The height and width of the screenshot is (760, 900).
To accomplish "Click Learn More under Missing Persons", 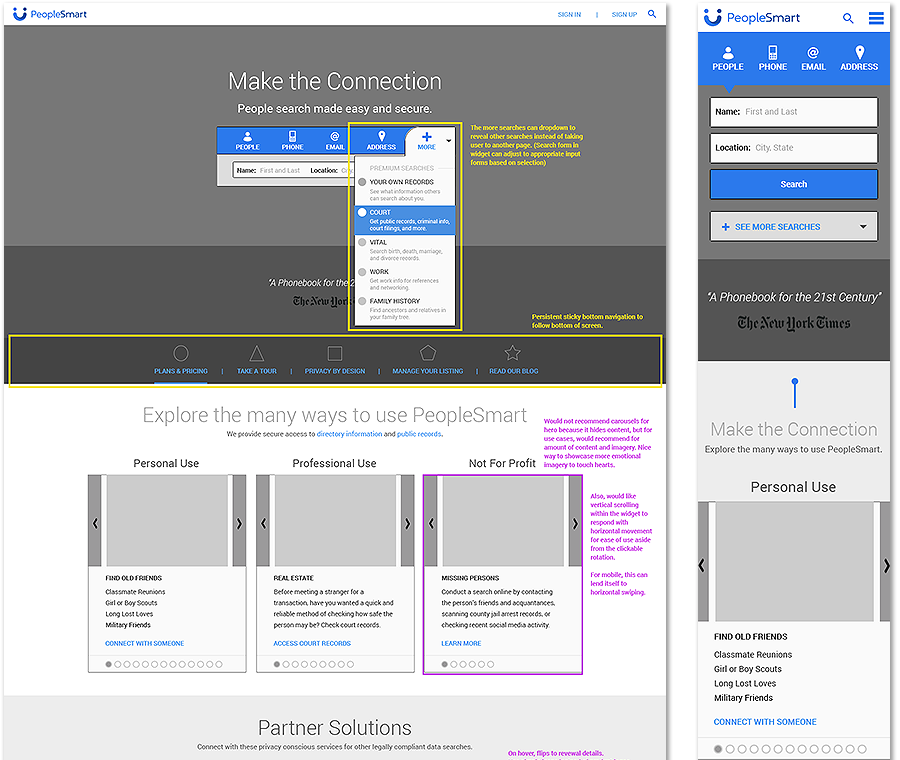I will [x=461, y=643].
